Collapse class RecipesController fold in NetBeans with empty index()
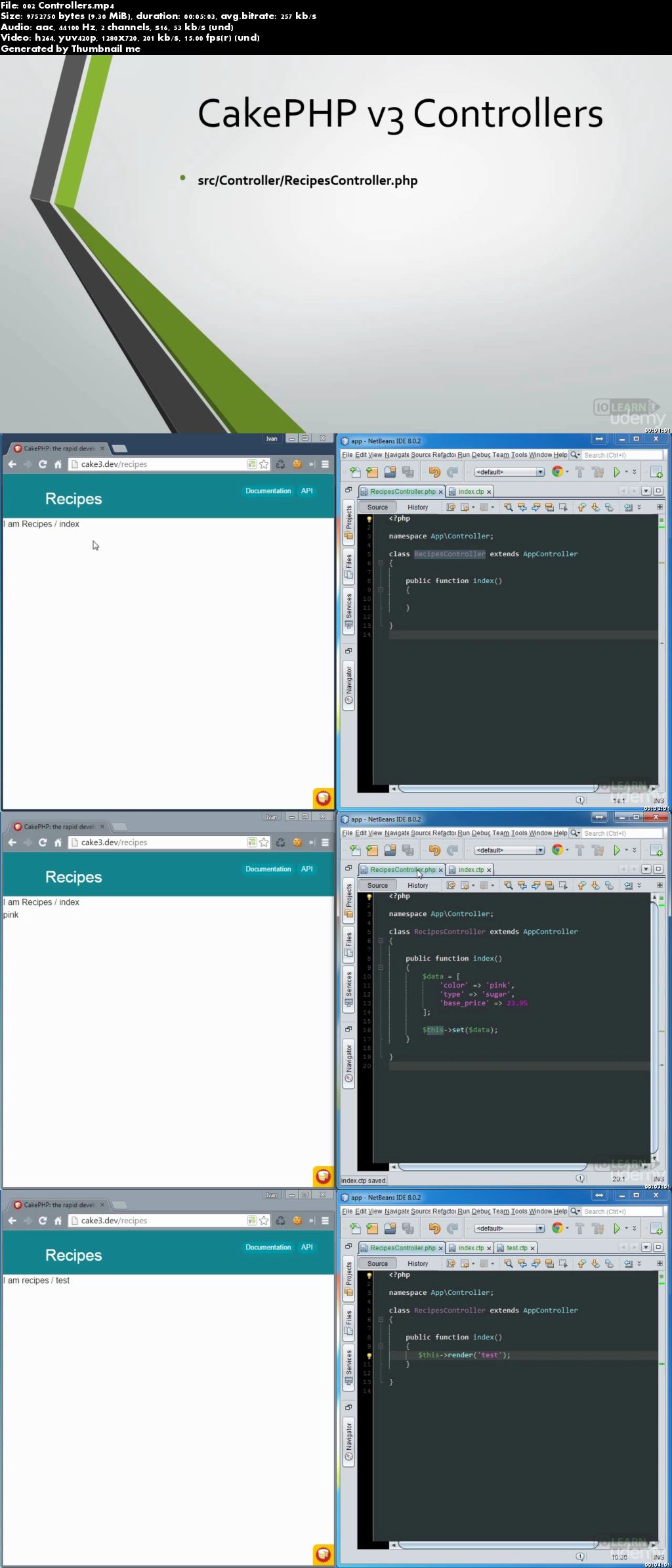 [x=381, y=563]
